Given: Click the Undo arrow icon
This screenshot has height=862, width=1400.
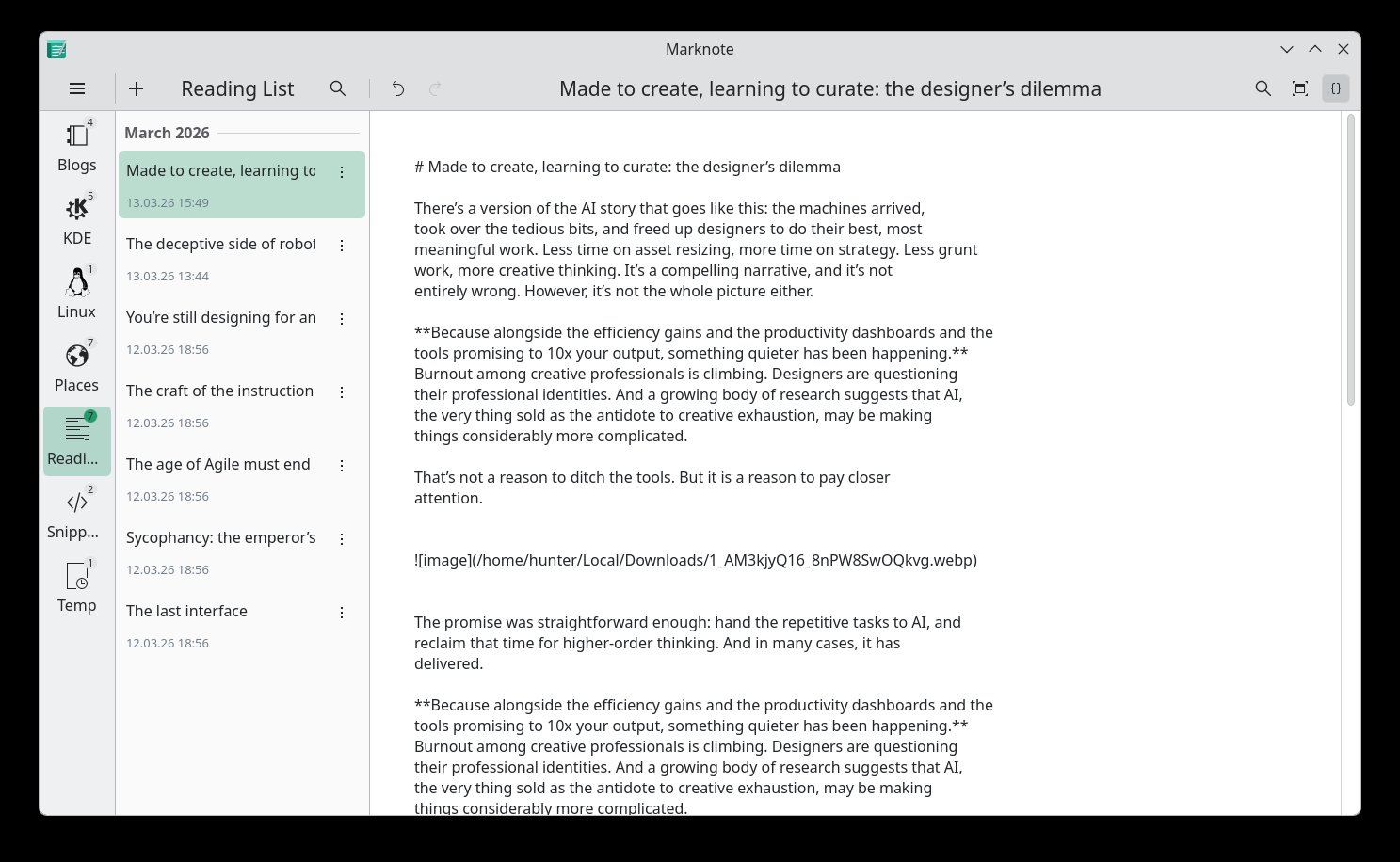Looking at the screenshot, I should coord(398,88).
